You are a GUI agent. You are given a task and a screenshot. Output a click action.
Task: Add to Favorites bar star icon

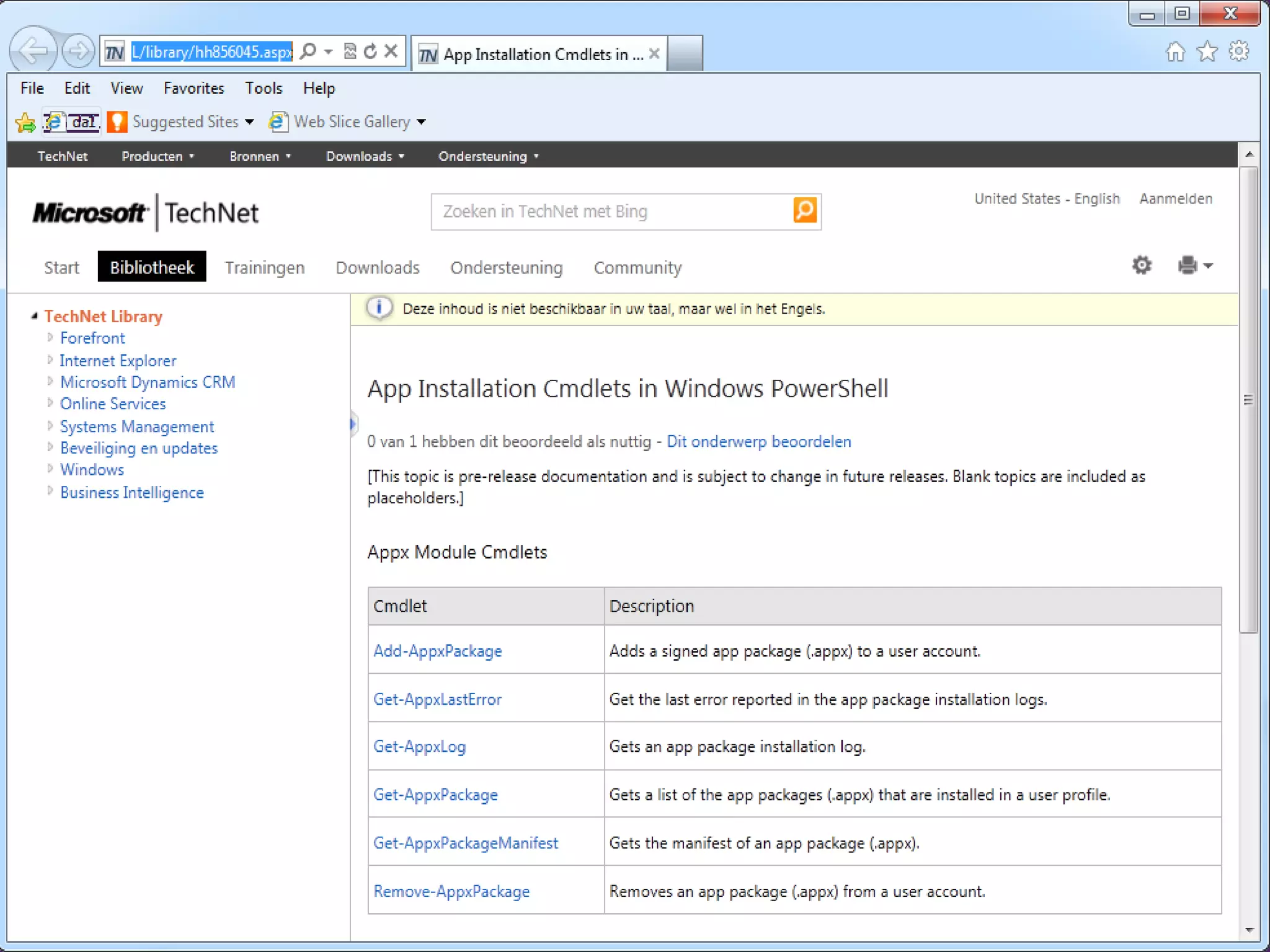pyautogui.click(x=25, y=122)
